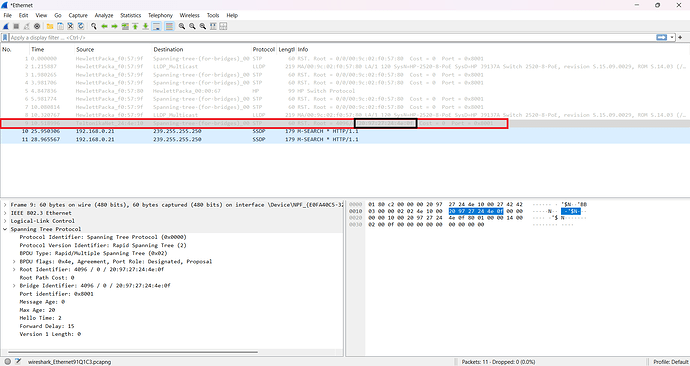Select Forward Delay: 15 field
This screenshot has width=690, height=366.
[47, 326]
